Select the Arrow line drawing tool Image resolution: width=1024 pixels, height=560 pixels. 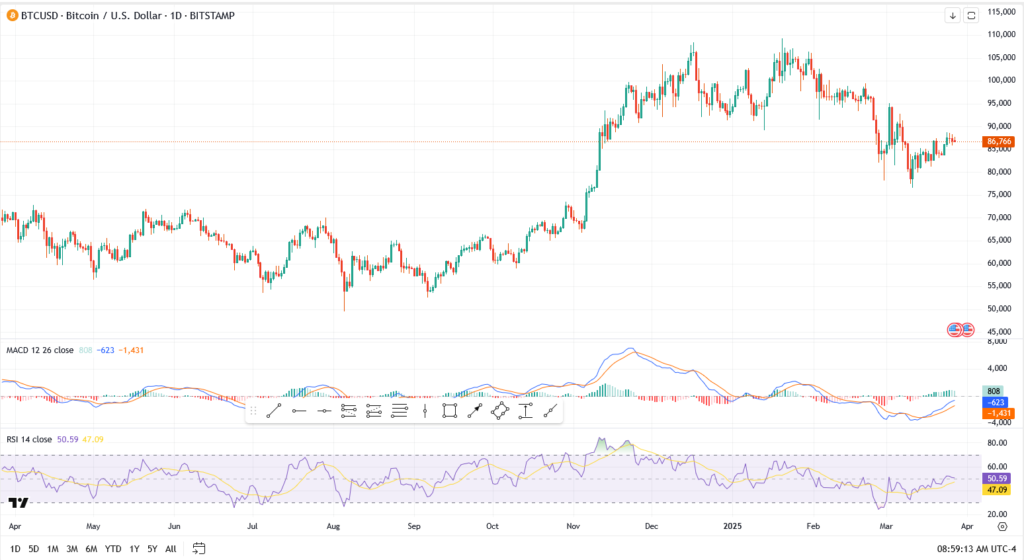click(x=475, y=411)
